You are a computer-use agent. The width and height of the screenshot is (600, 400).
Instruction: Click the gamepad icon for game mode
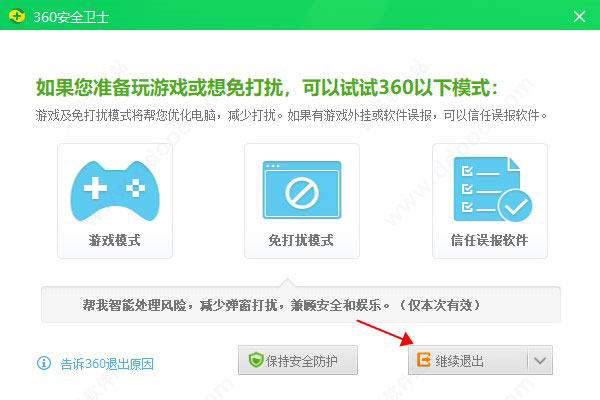pyautogui.click(x=115, y=190)
